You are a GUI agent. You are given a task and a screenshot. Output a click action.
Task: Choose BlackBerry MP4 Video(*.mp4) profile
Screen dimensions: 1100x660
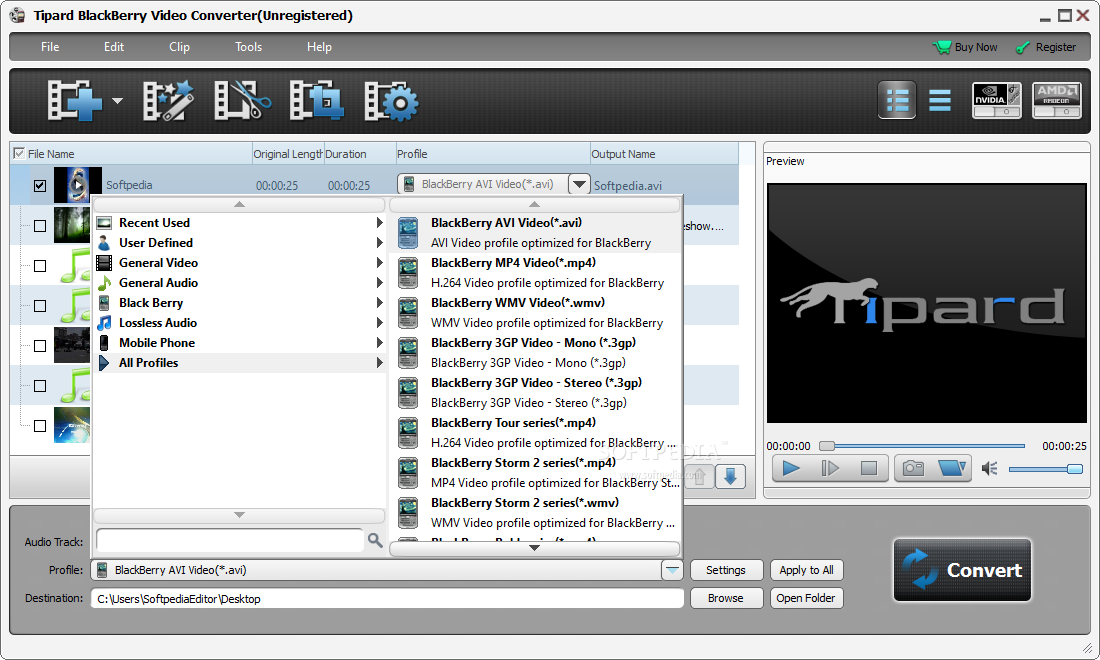click(x=535, y=273)
